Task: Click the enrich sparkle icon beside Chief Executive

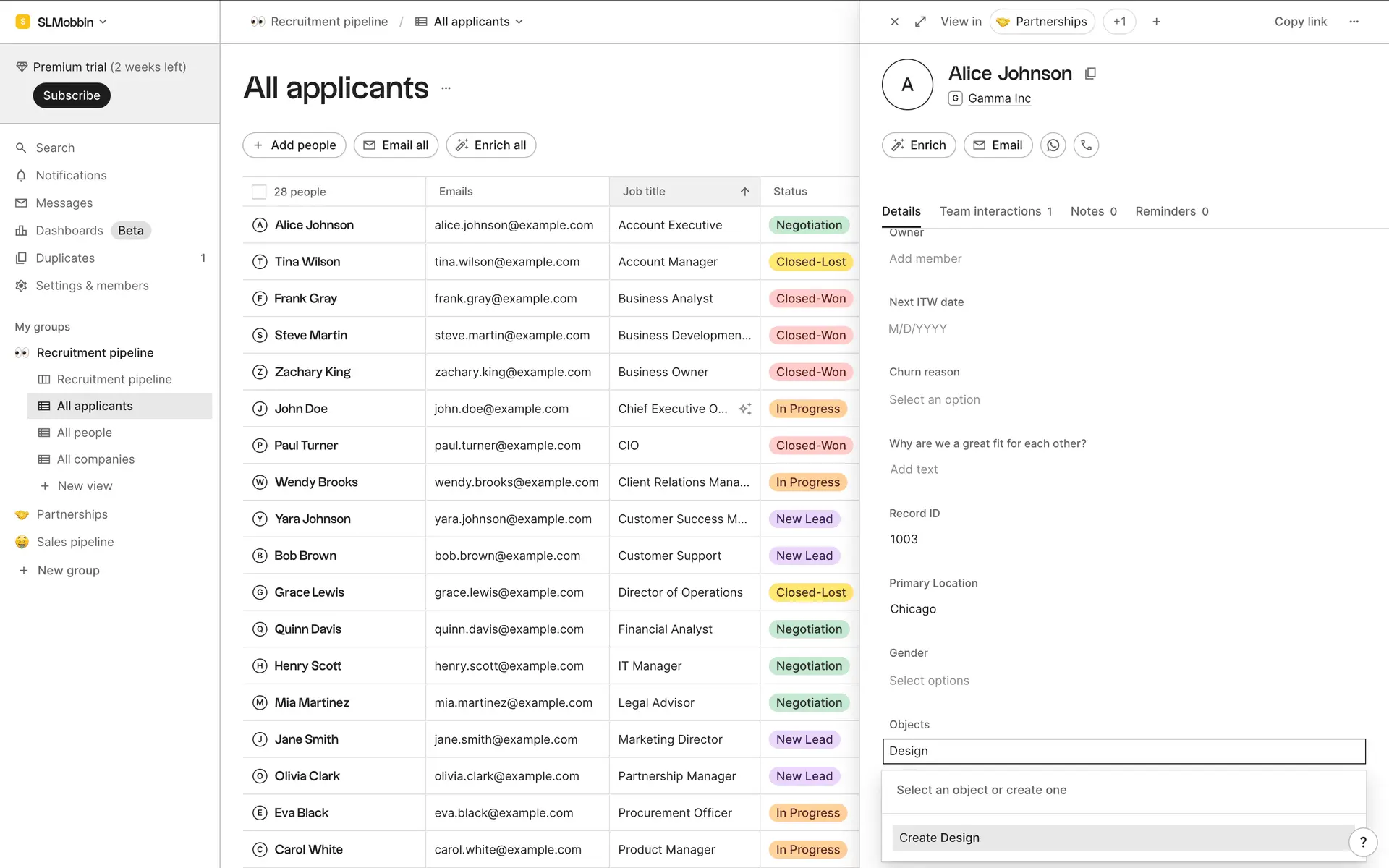Action: 744,409
